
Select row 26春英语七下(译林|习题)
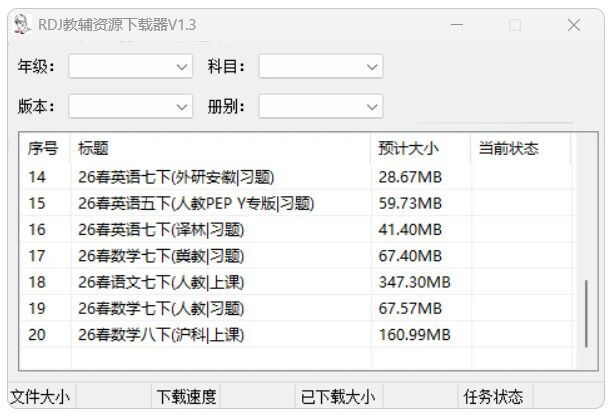(x=296, y=229)
